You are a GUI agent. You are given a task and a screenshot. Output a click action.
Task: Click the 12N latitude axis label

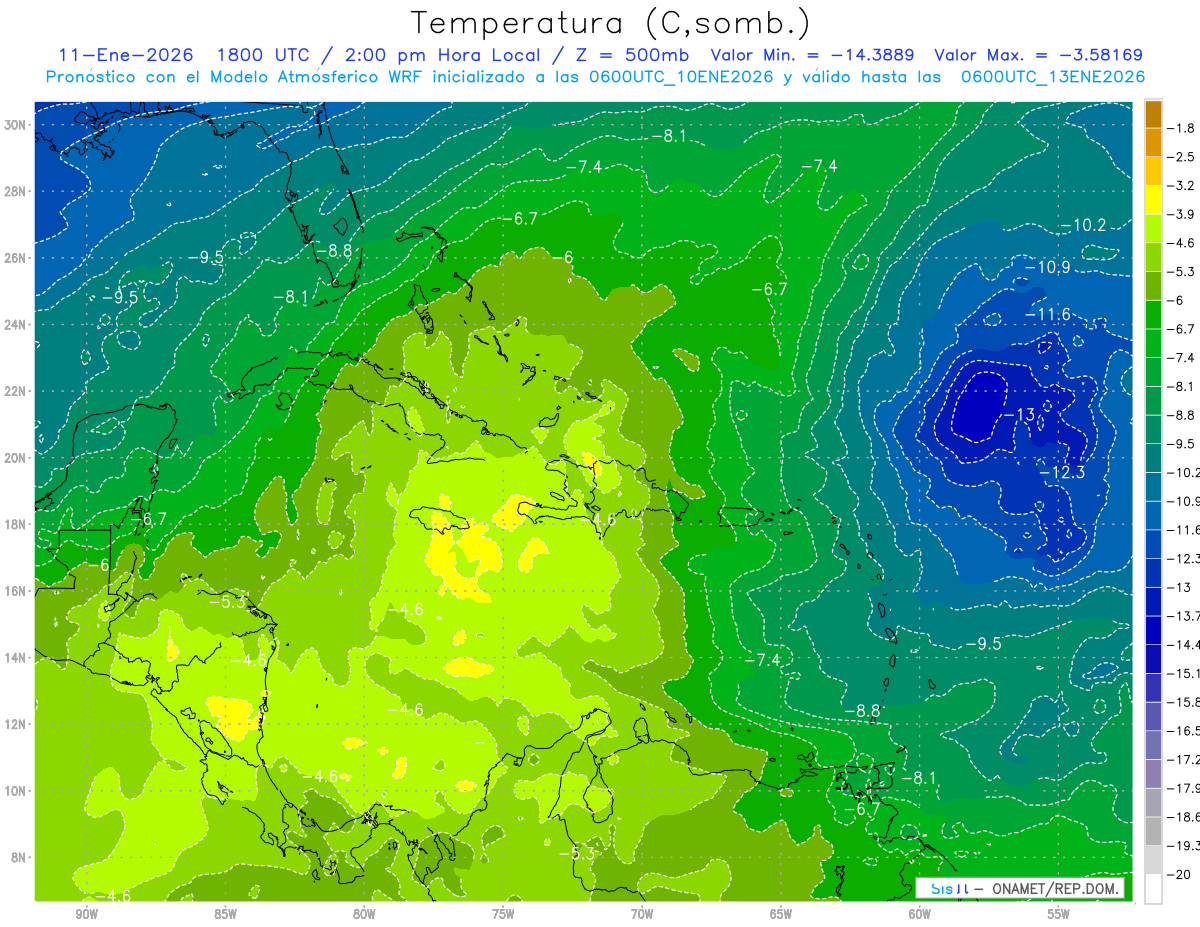coord(15,724)
